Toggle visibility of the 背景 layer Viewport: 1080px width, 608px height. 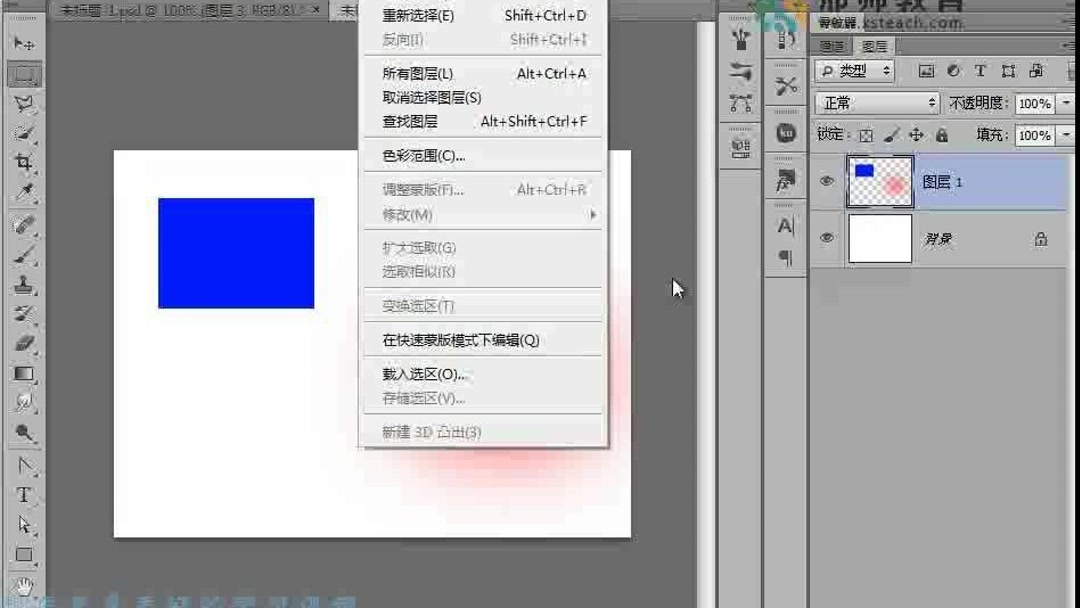point(826,237)
